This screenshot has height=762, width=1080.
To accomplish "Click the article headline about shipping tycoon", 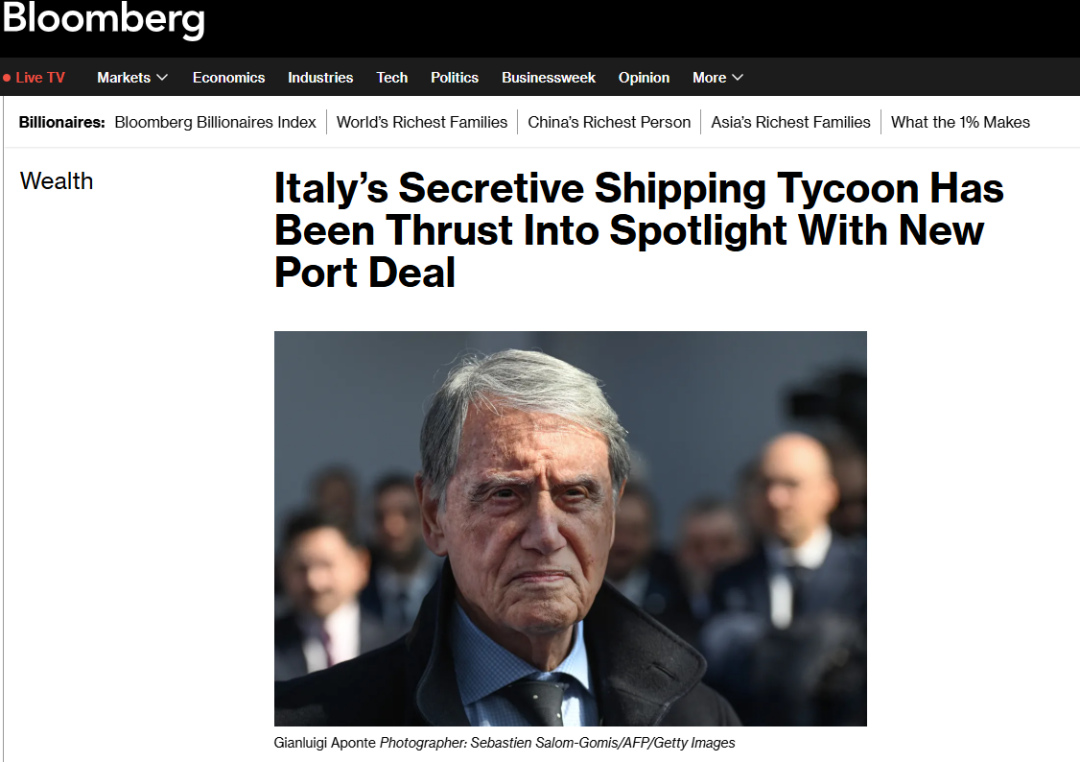I will (x=638, y=230).
